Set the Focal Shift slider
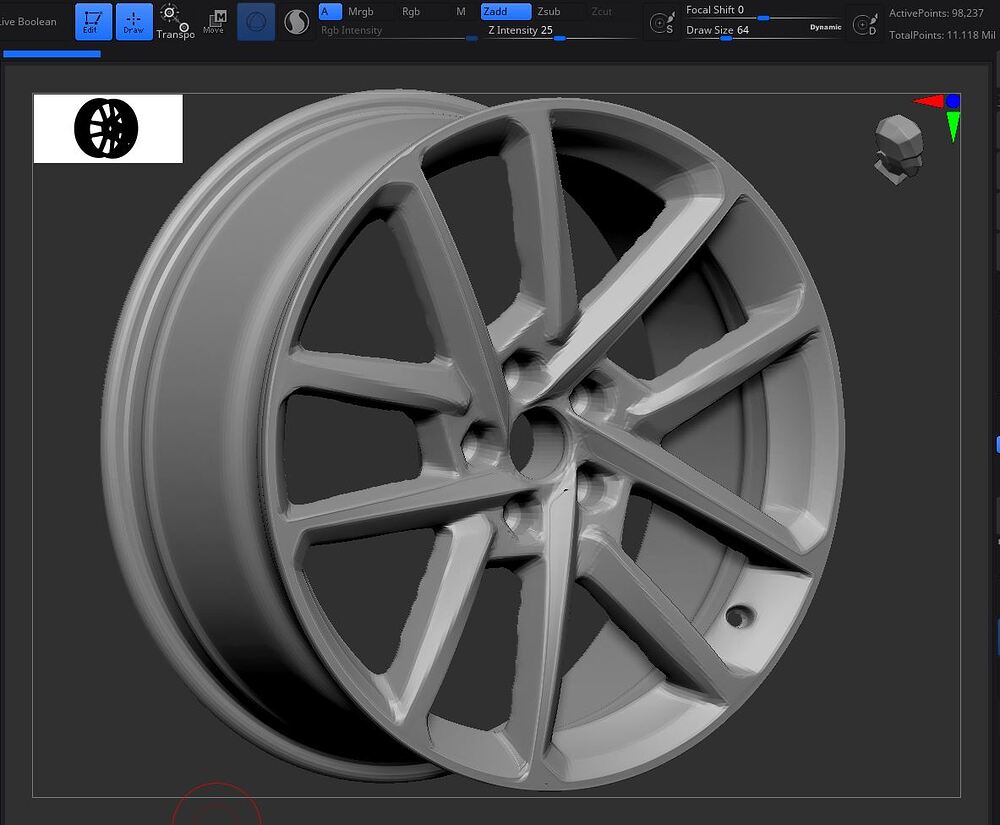1000x825 pixels. tap(763, 11)
